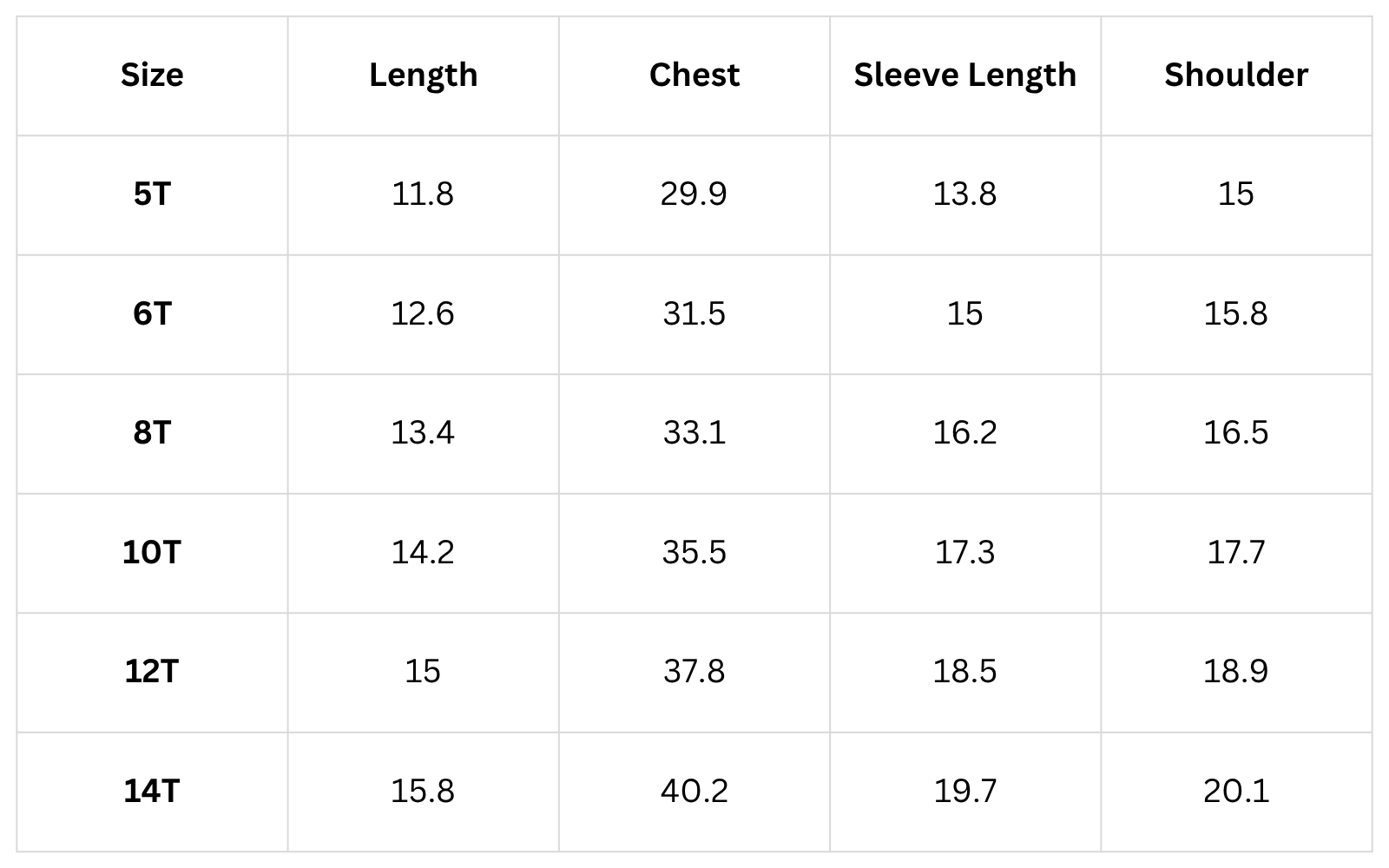Viewport: 1389px width, 868px height.
Task: Click the 14T shoulder value 20.1
Action: [1236, 791]
